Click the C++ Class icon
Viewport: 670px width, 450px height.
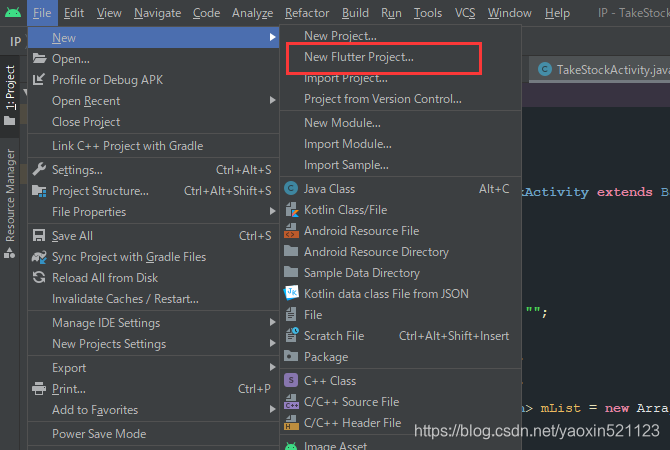pyautogui.click(x=291, y=380)
